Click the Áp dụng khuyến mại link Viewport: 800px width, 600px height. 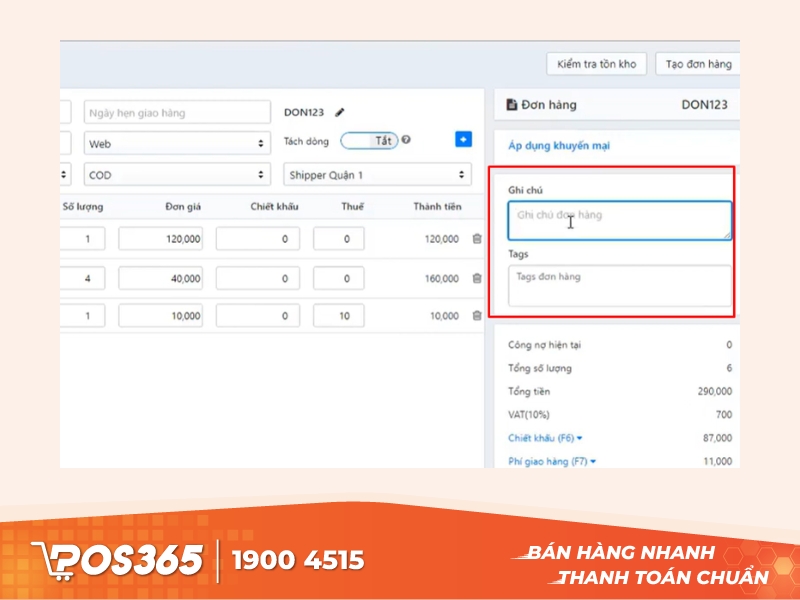559,146
